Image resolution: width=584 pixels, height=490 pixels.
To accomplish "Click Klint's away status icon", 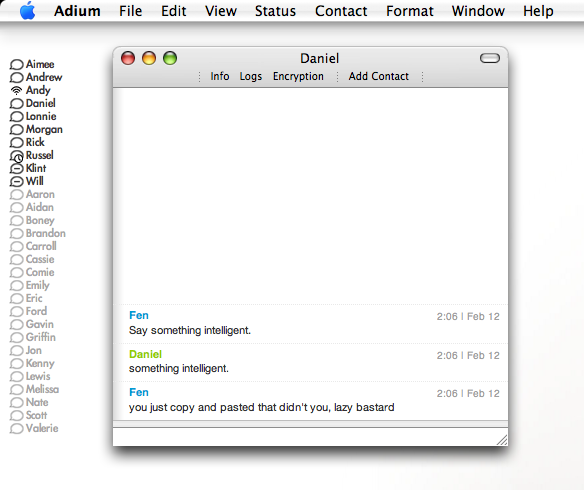I will tap(16, 169).
